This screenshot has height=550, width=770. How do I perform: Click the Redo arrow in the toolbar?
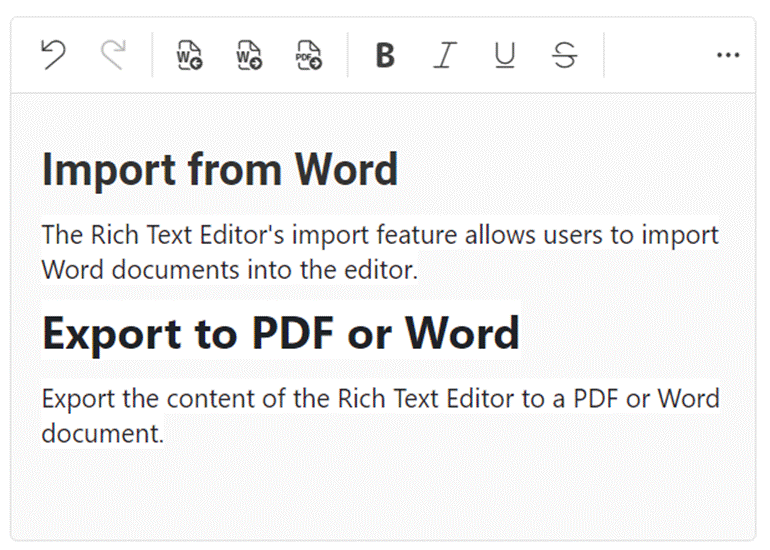tap(113, 55)
